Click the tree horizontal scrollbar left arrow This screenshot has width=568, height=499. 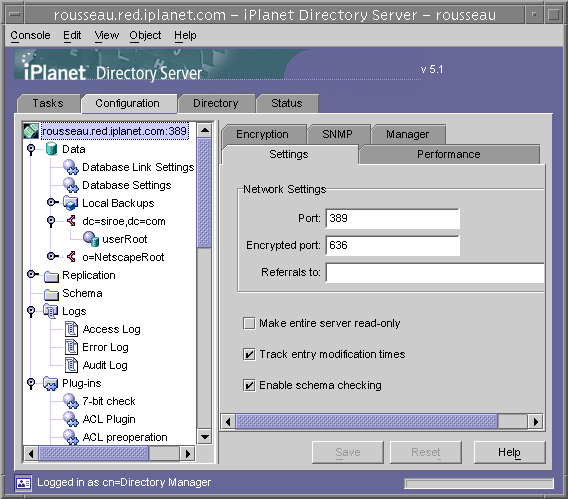tap(31, 454)
